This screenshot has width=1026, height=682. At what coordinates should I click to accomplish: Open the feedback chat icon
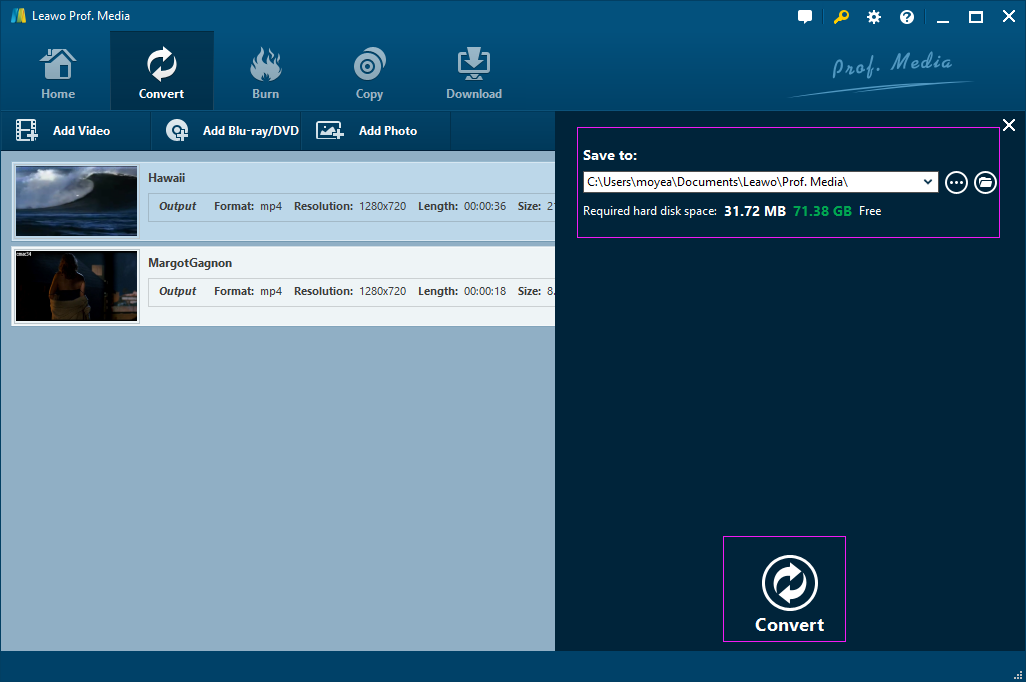805,17
